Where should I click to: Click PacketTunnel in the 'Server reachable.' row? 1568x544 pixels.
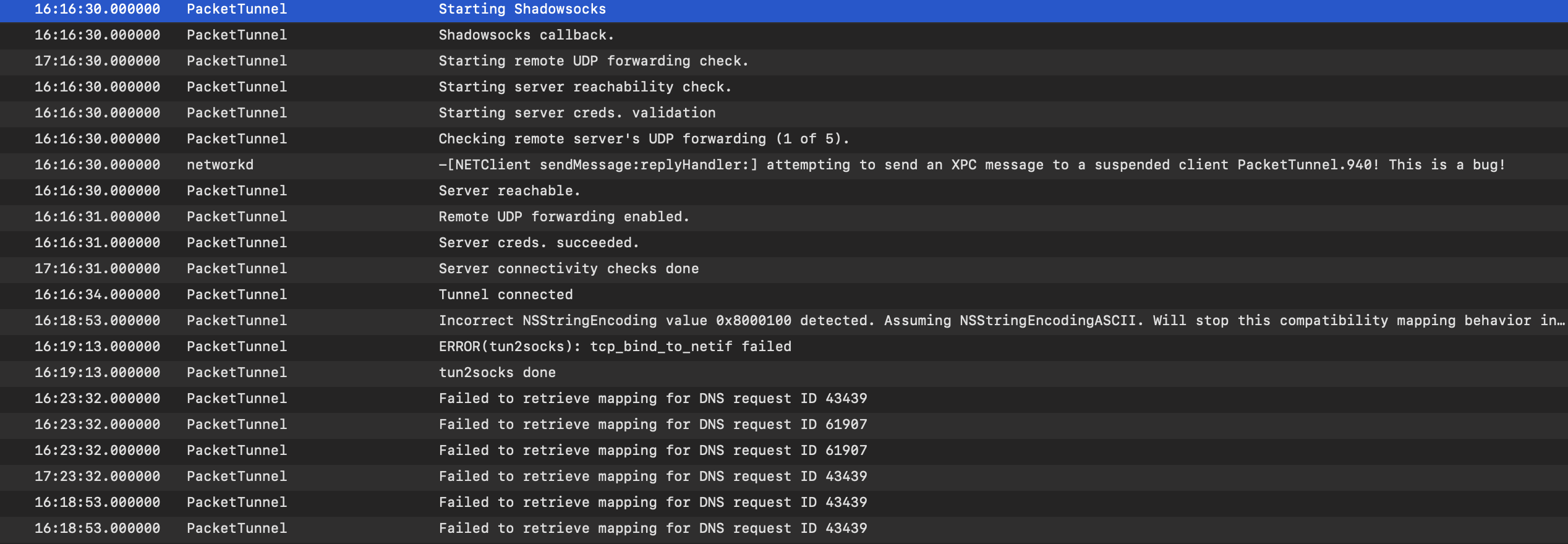click(x=237, y=191)
